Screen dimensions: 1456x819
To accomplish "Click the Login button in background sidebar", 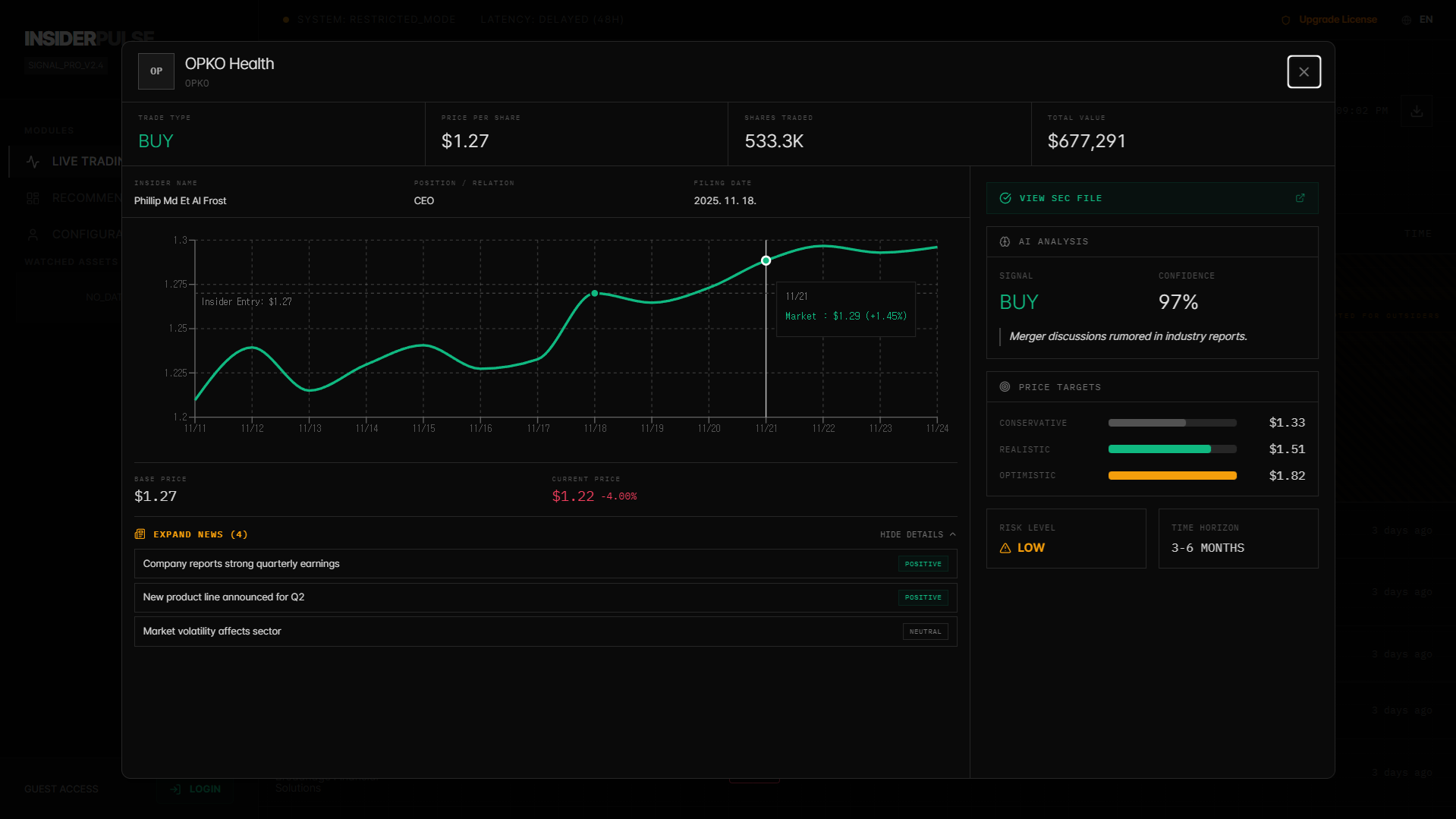I will pyautogui.click(x=196, y=789).
